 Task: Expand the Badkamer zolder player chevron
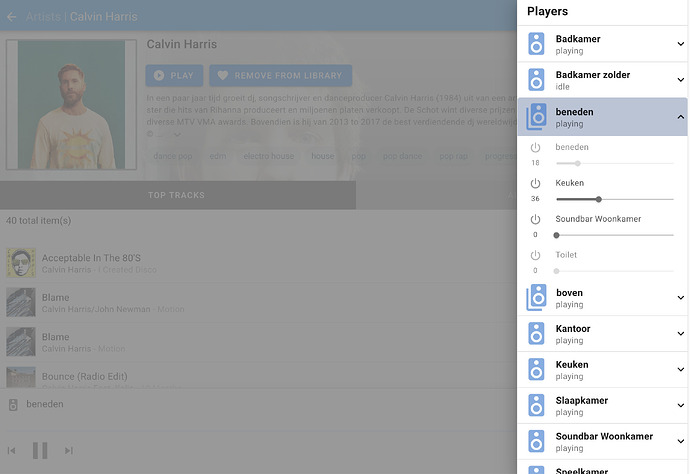point(680,80)
